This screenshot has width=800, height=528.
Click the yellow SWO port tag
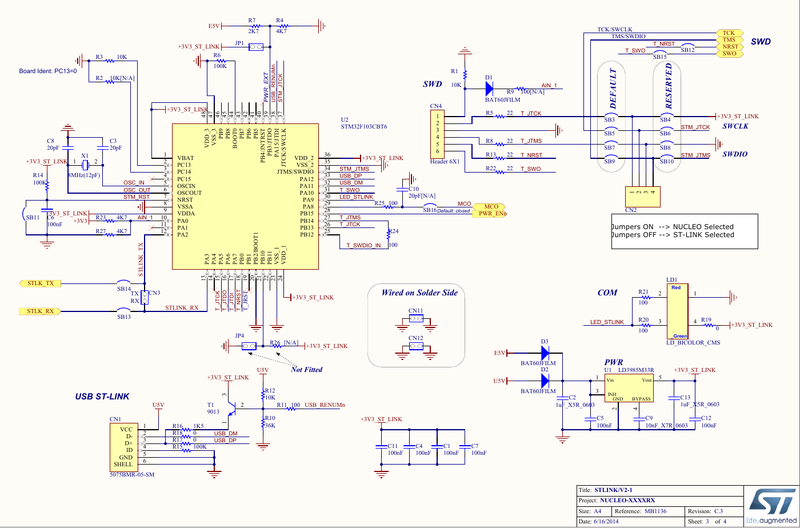[x=729, y=53]
